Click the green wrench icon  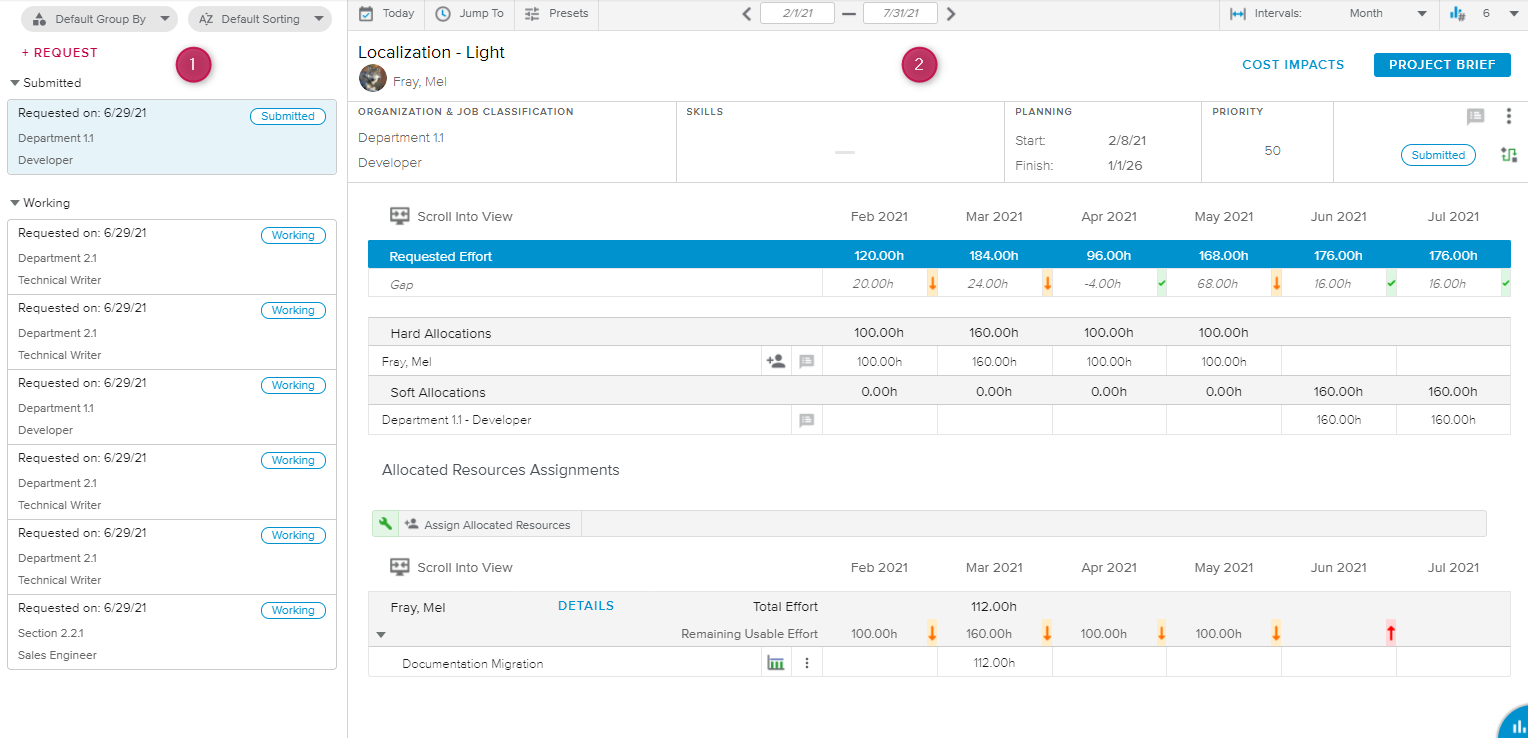(385, 524)
